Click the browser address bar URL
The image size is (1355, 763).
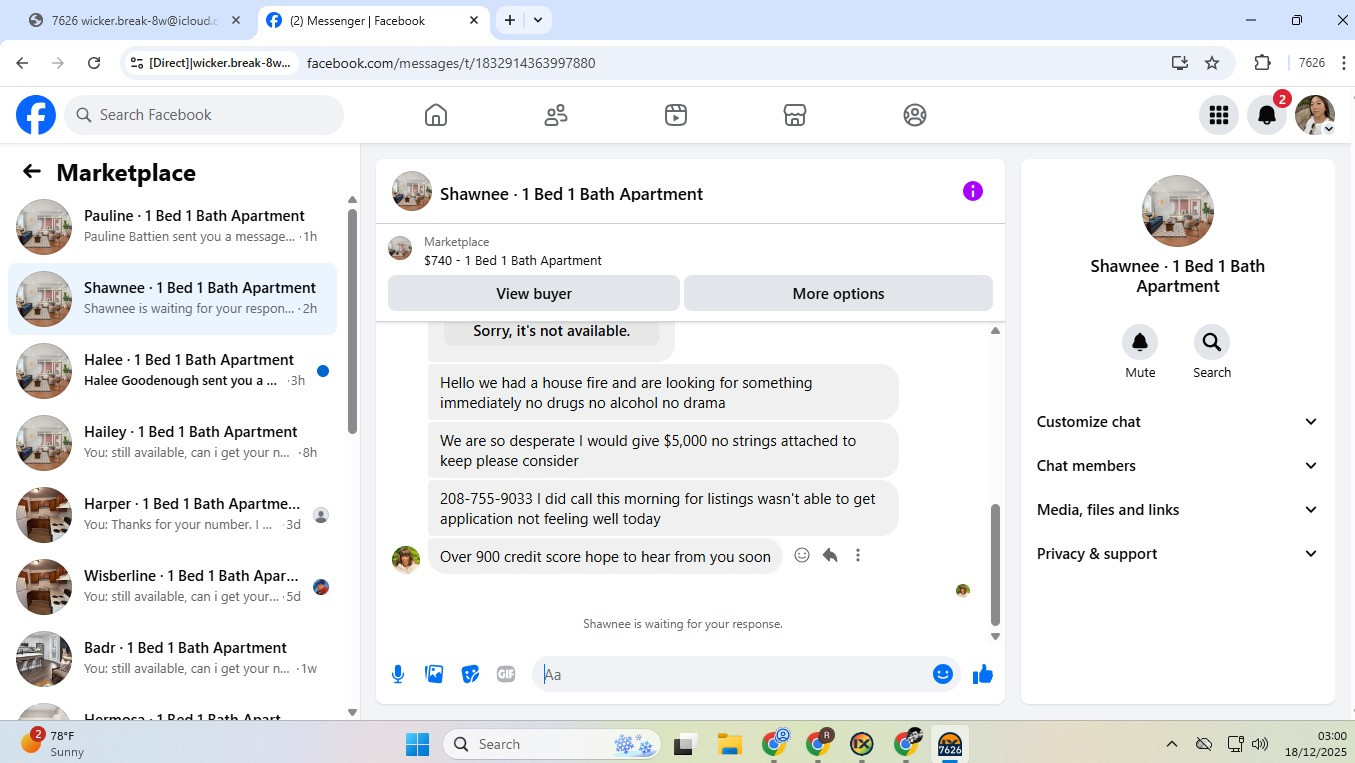(451, 63)
